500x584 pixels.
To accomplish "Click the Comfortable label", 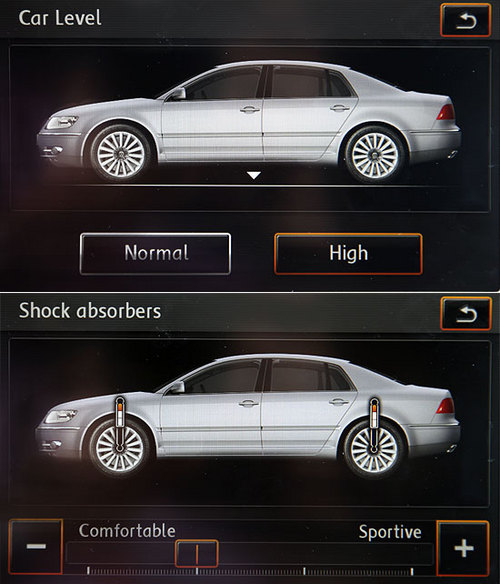I will 127,531.
